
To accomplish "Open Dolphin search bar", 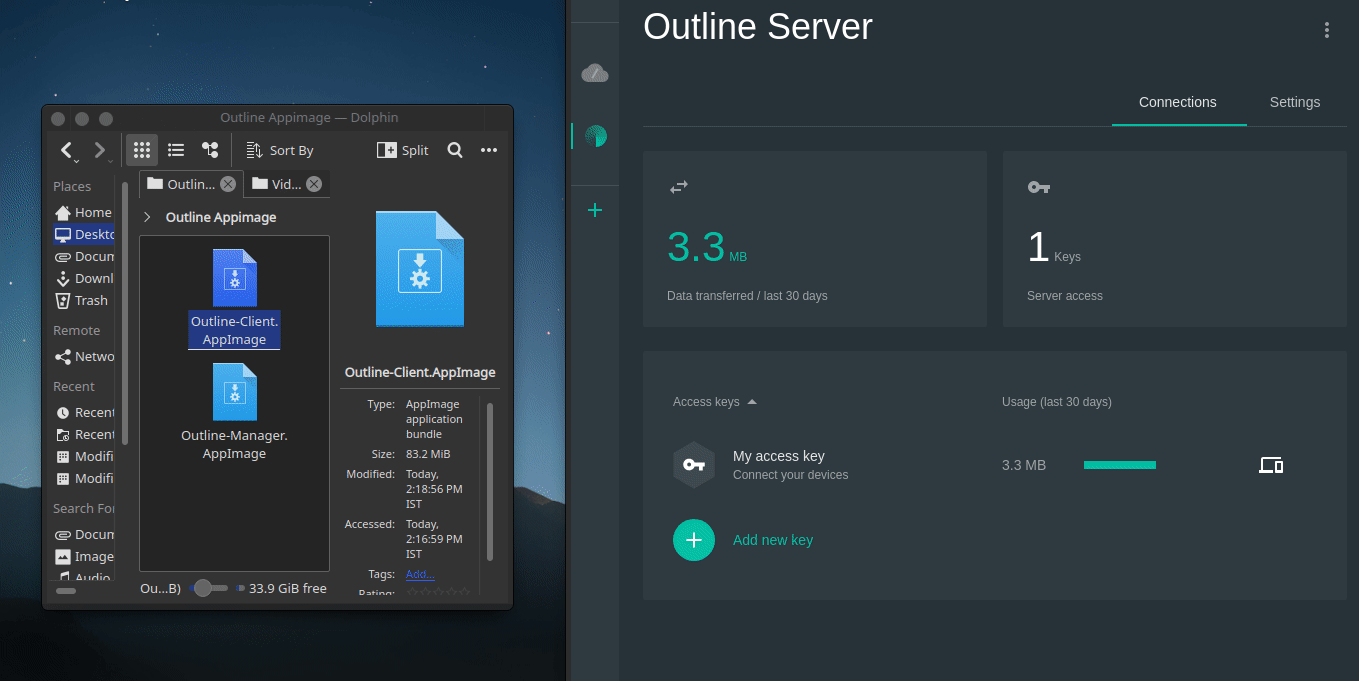I will coord(455,149).
